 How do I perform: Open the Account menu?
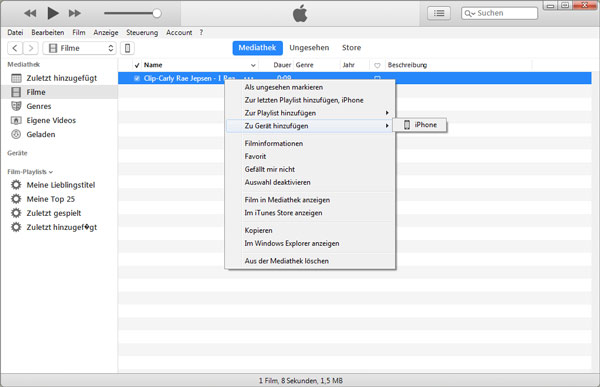click(x=179, y=33)
